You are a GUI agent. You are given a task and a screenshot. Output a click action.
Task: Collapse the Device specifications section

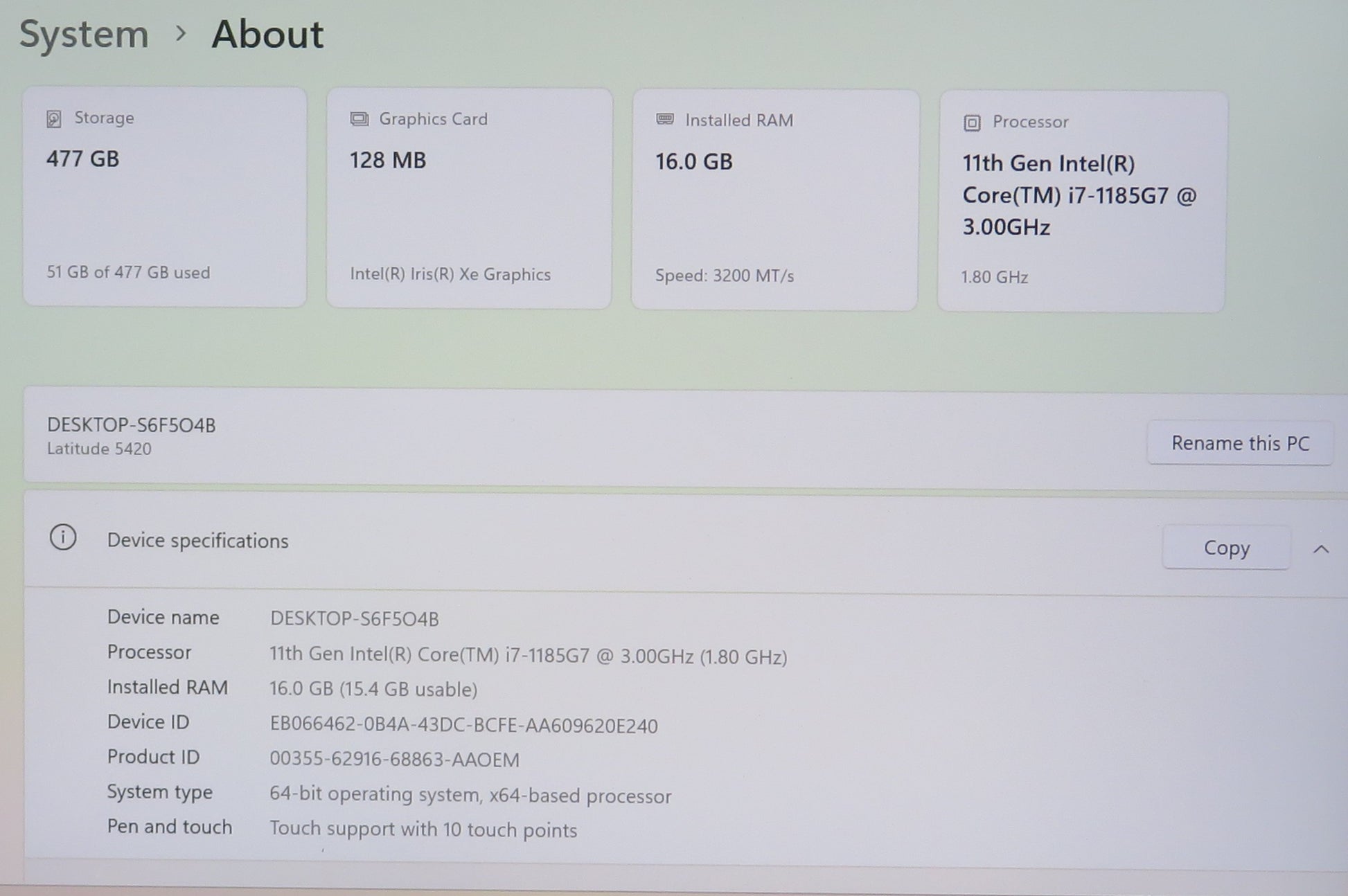click(1320, 549)
